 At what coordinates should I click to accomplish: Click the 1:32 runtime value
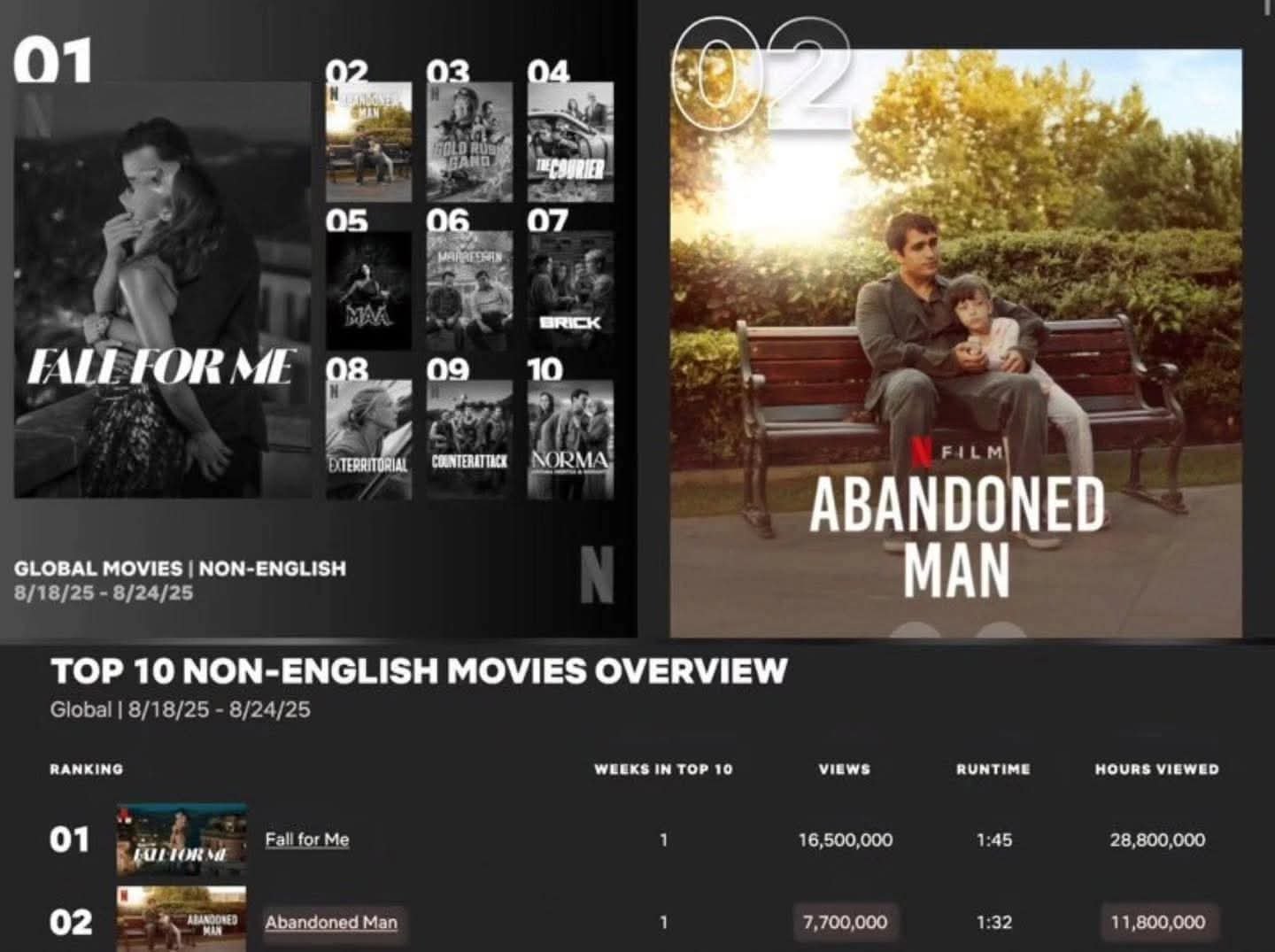tap(994, 922)
